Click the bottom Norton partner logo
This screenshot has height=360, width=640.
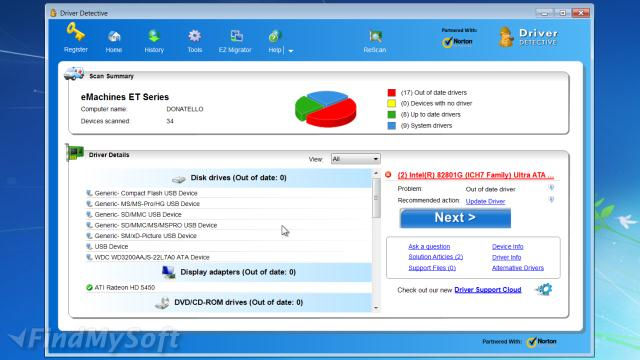[x=542, y=342]
